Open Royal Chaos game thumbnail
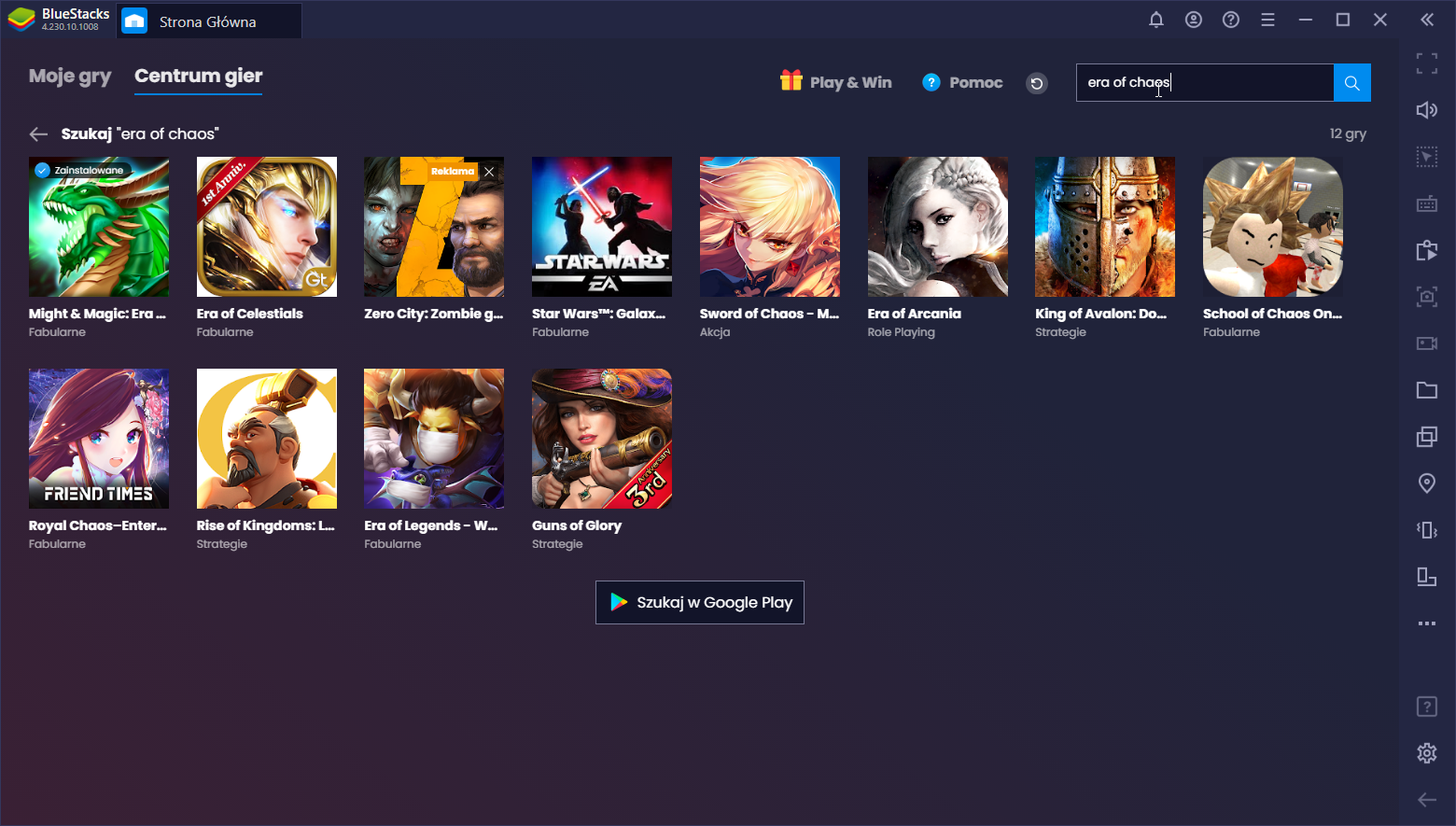This screenshot has width=1456, height=826. [x=99, y=439]
